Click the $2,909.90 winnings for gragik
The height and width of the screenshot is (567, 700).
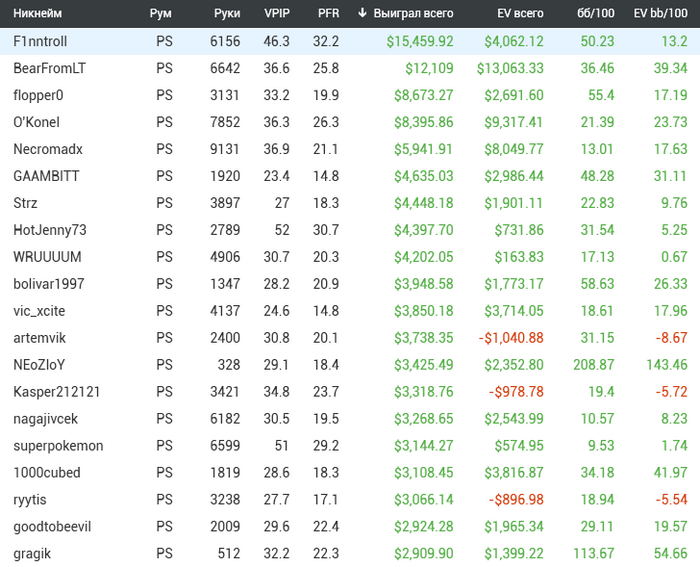point(424,554)
